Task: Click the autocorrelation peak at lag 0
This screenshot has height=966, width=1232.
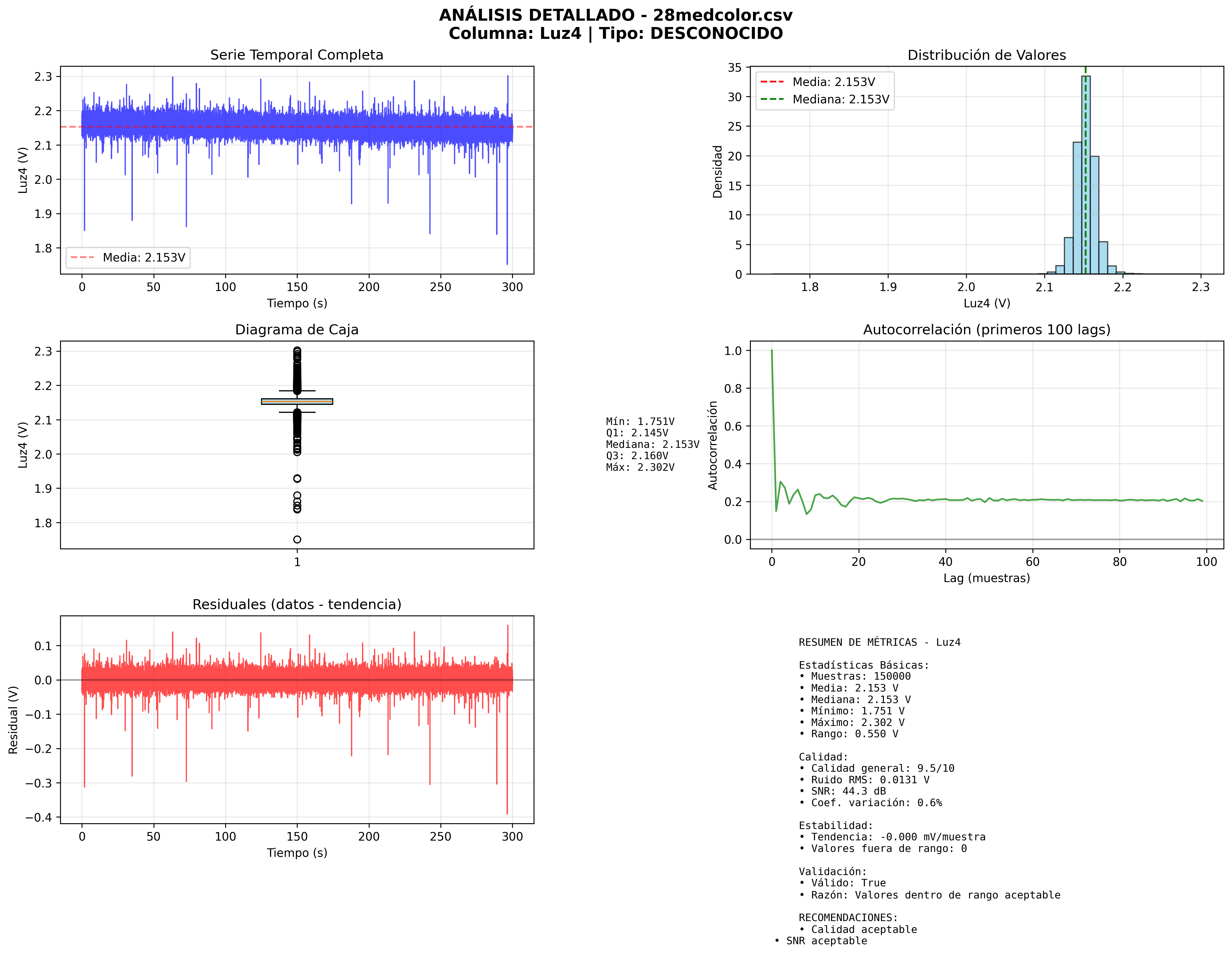Action: tap(771, 351)
